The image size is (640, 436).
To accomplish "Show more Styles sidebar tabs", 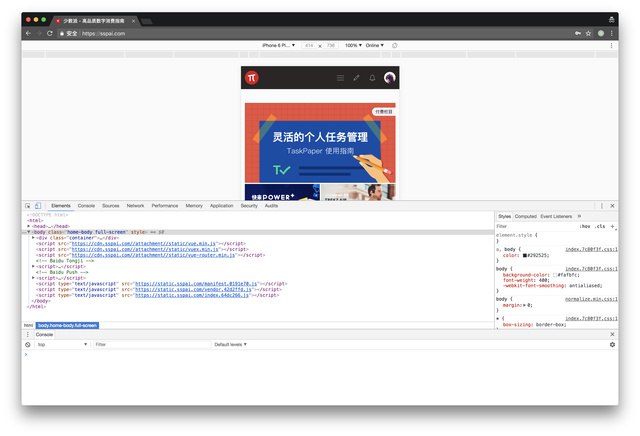I will click(579, 216).
